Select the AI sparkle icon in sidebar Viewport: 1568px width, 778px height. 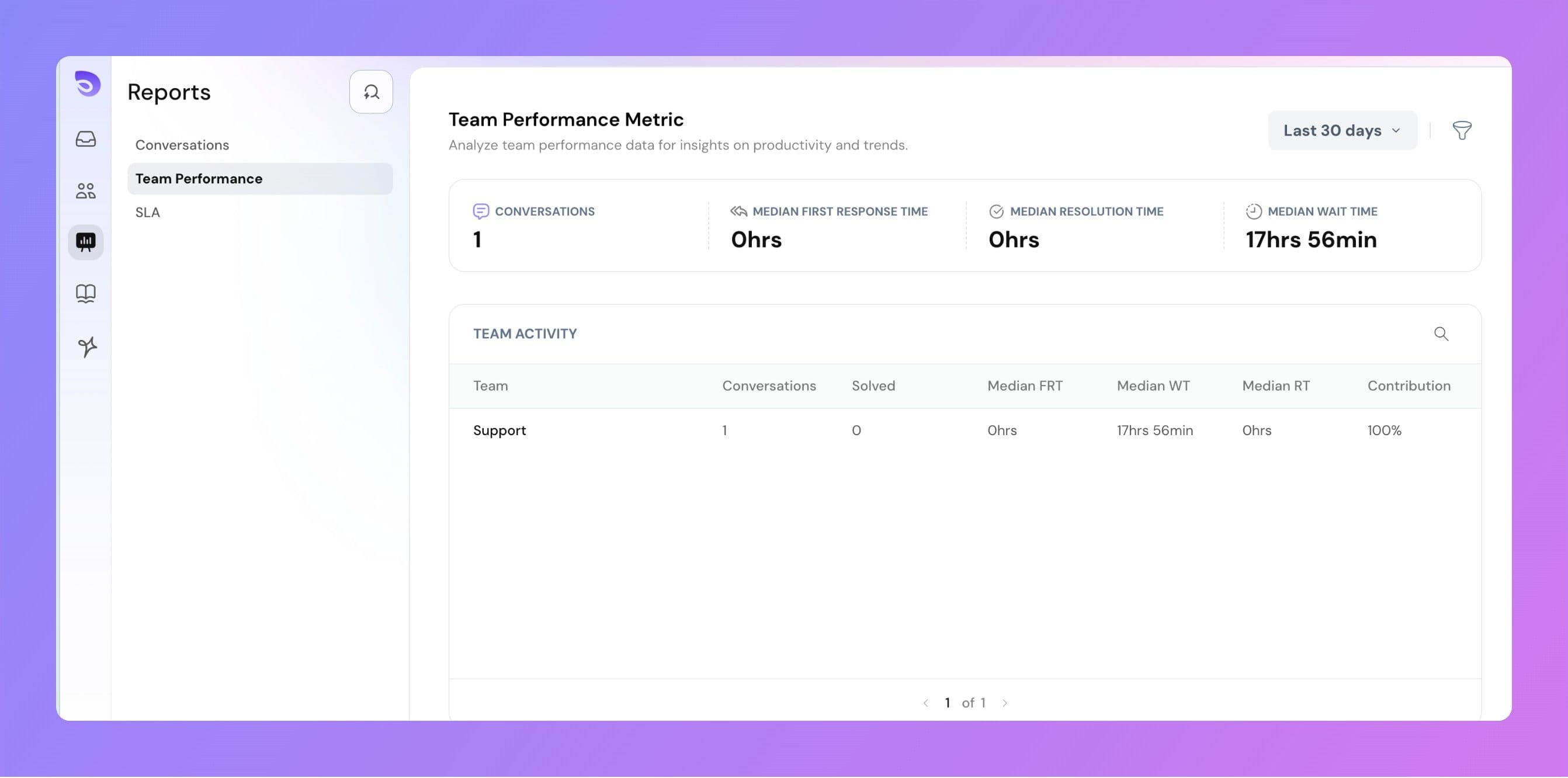coord(86,346)
